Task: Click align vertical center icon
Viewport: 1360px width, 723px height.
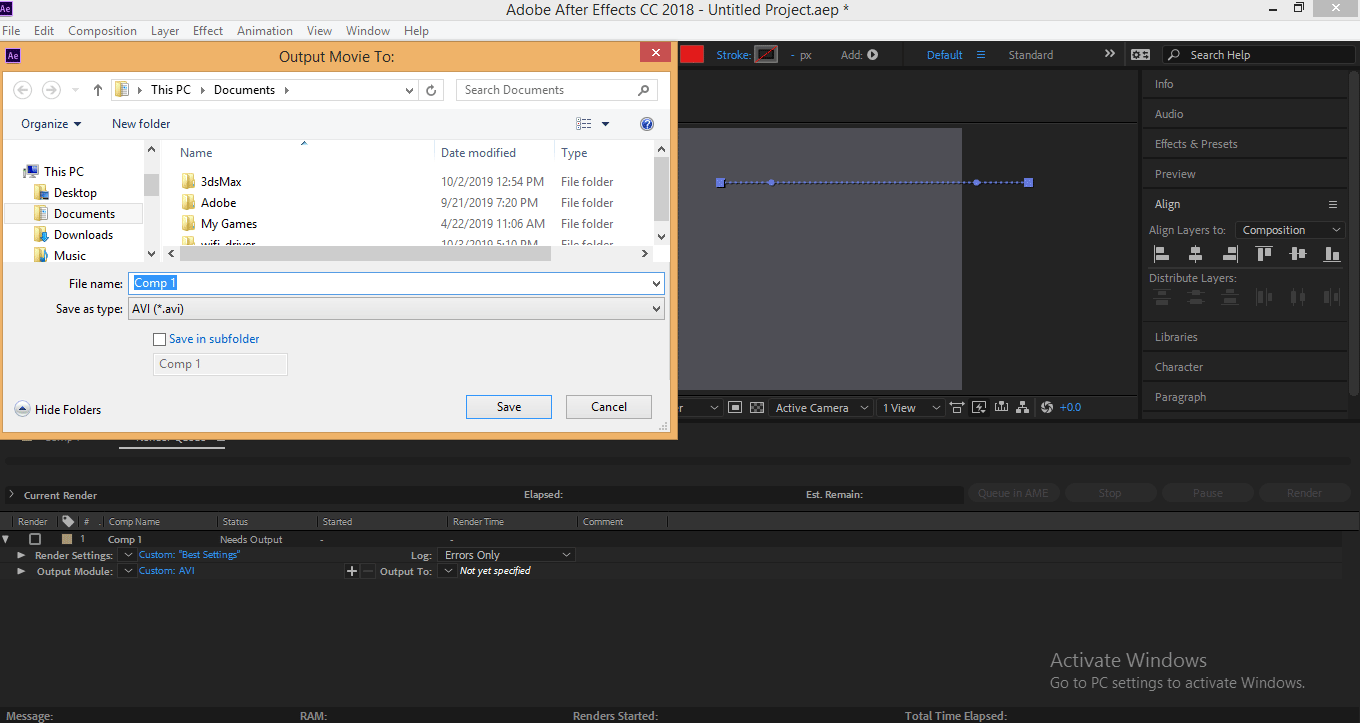Action: [x=1298, y=254]
